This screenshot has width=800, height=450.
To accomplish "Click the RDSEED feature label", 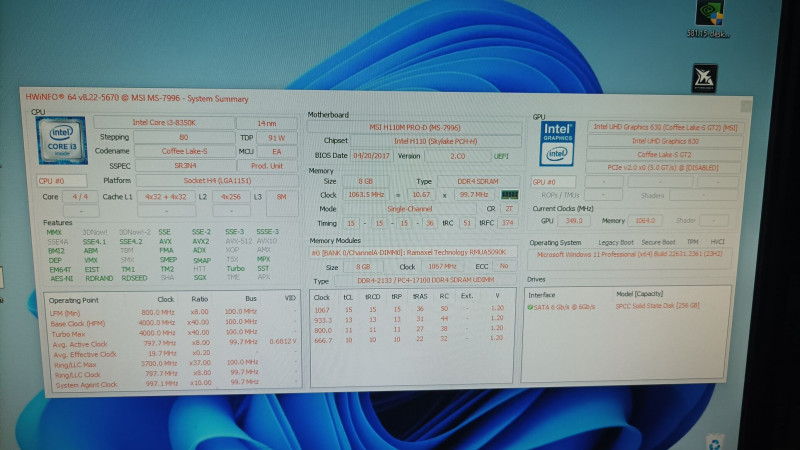I will pyautogui.click(x=134, y=278).
